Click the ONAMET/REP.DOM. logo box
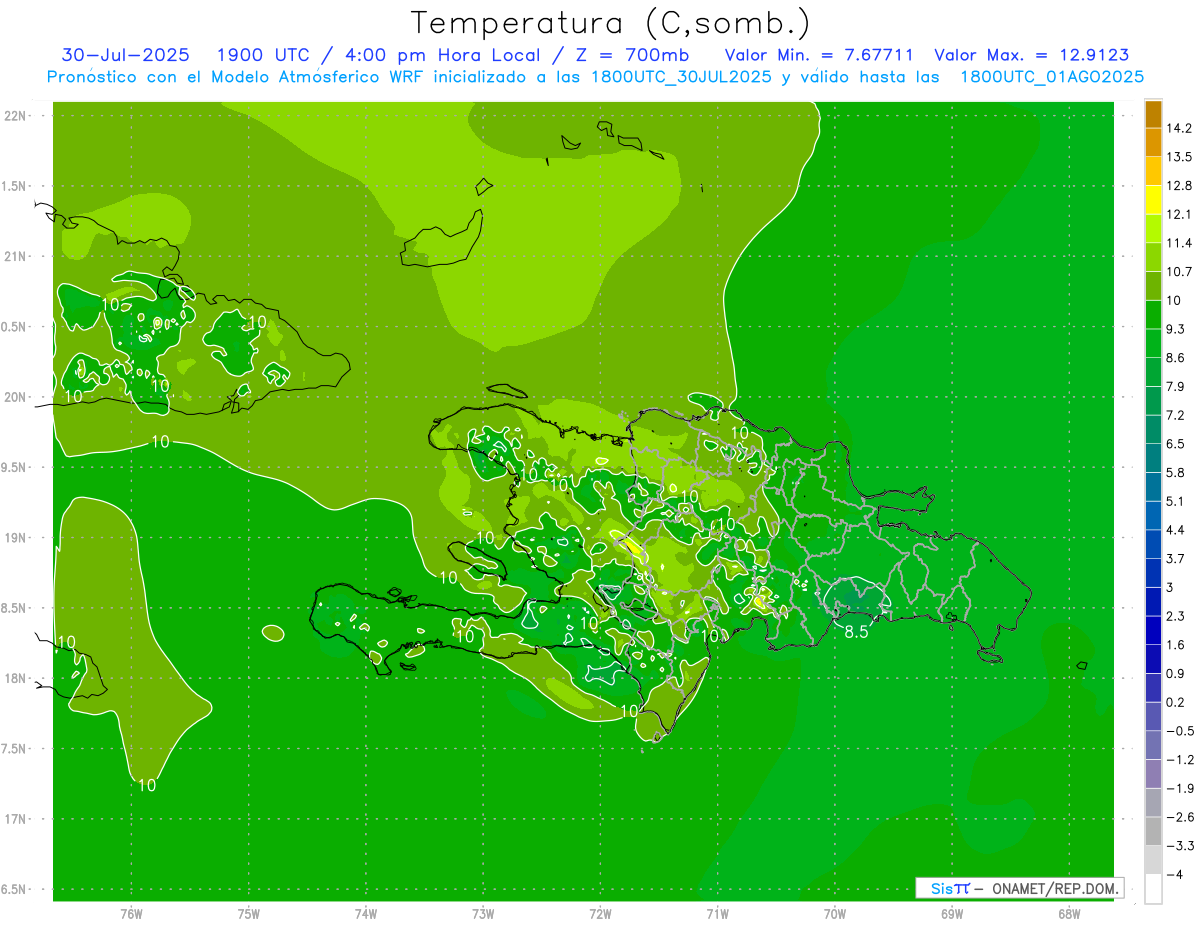 tap(1018, 888)
